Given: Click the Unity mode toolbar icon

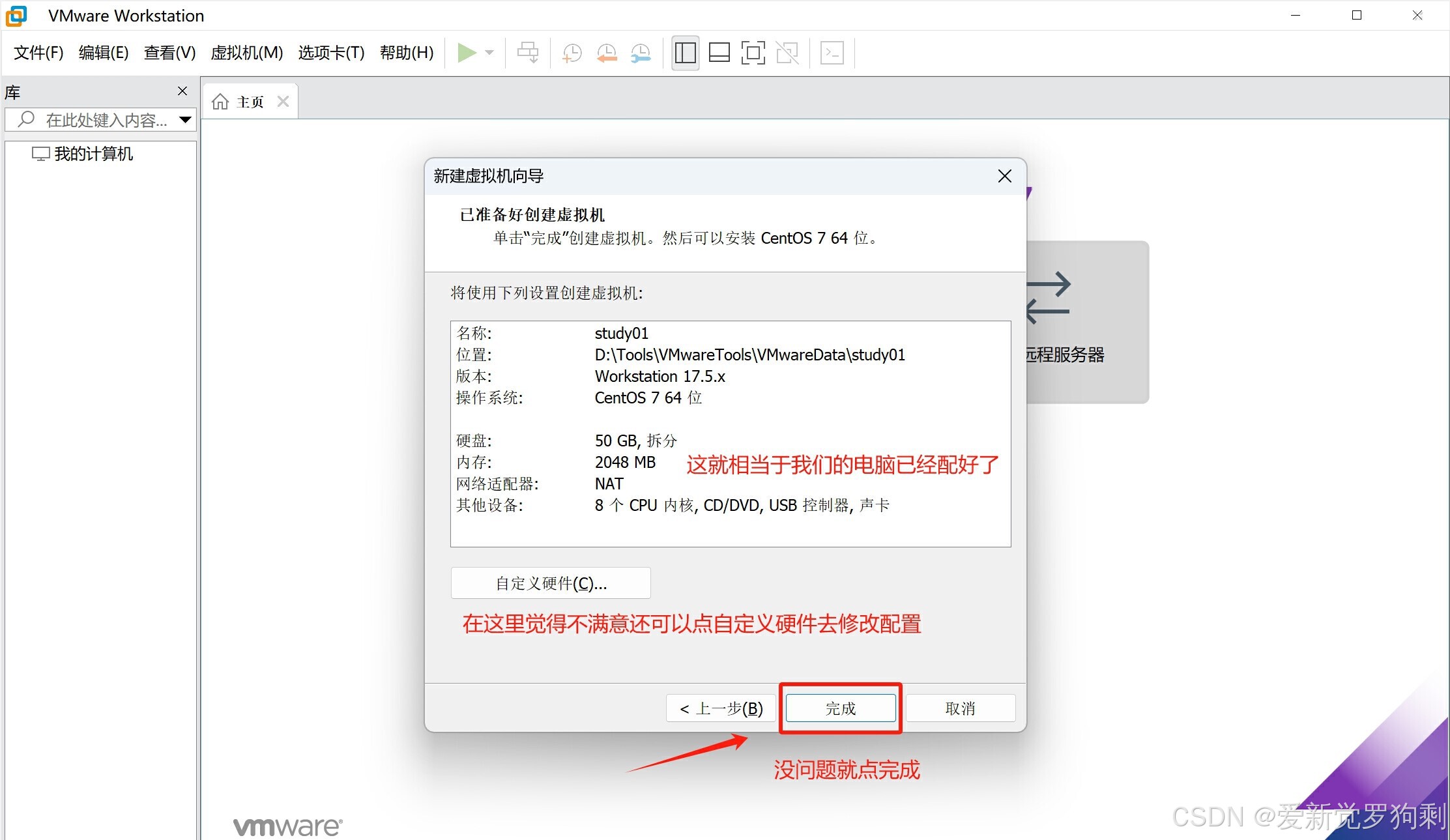Looking at the screenshot, I should (x=787, y=53).
